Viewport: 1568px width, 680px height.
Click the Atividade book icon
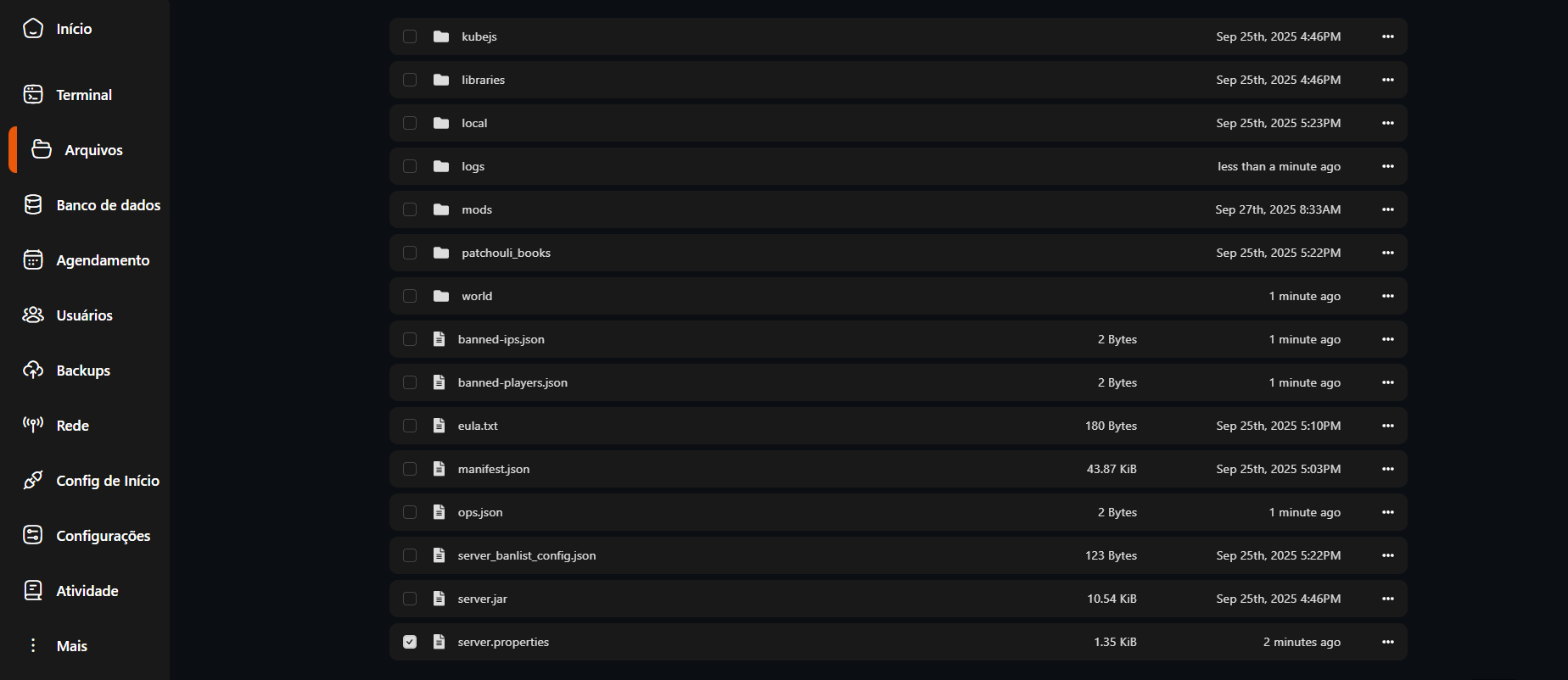33,590
